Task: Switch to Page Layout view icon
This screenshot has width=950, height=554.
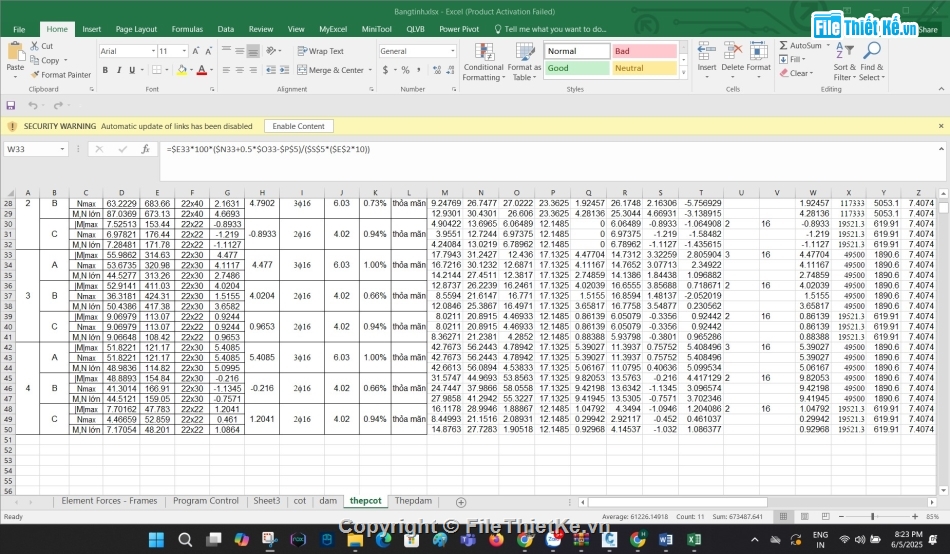Action: pos(805,516)
